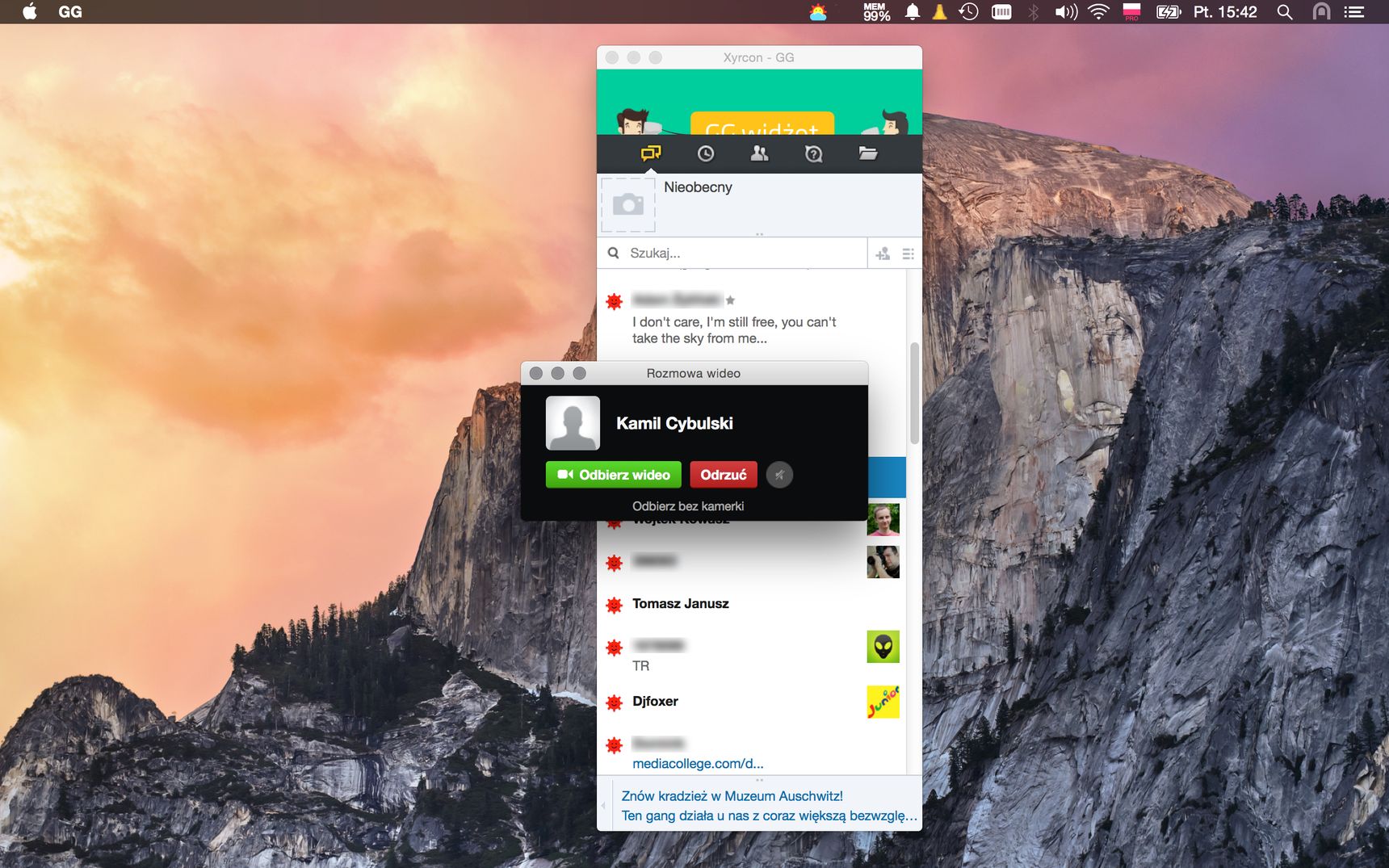
Task: Click the battery charging icon
Action: coord(1169,12)
